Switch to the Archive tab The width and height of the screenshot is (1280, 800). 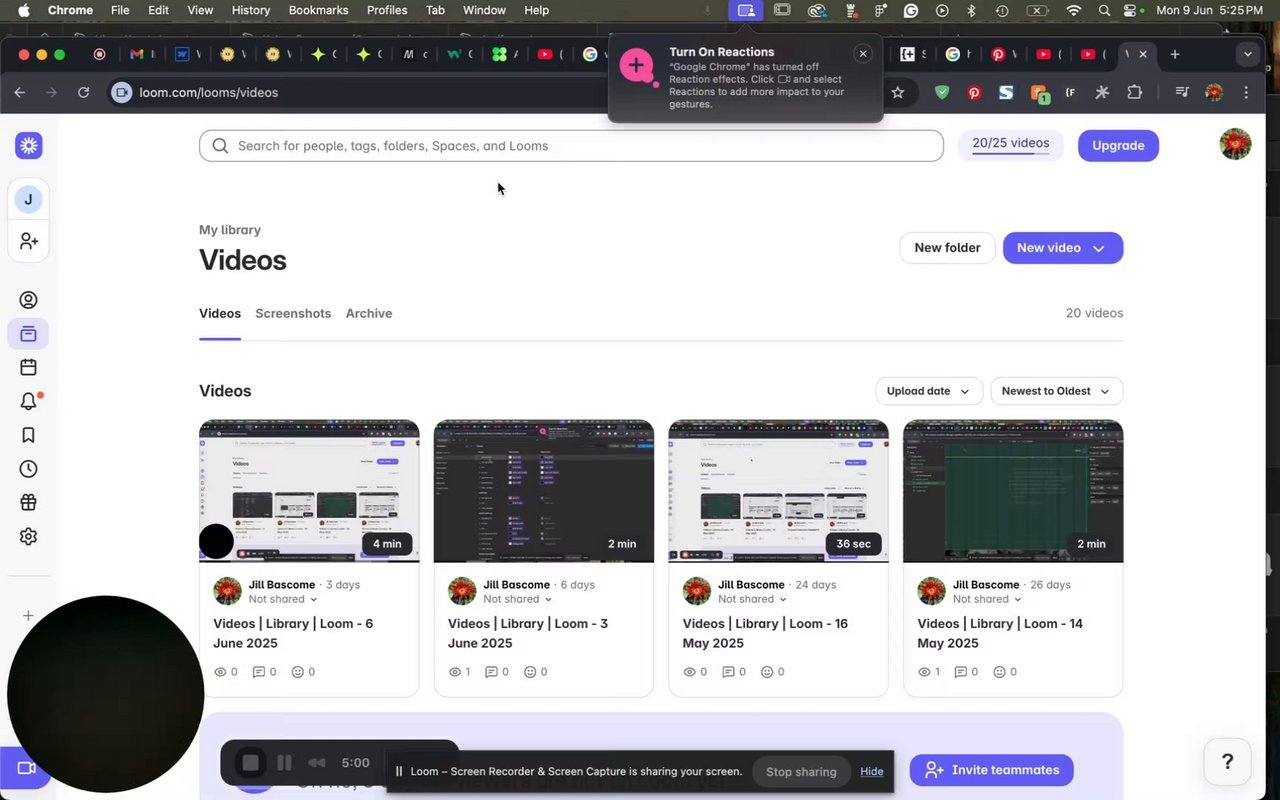(369, 313)
